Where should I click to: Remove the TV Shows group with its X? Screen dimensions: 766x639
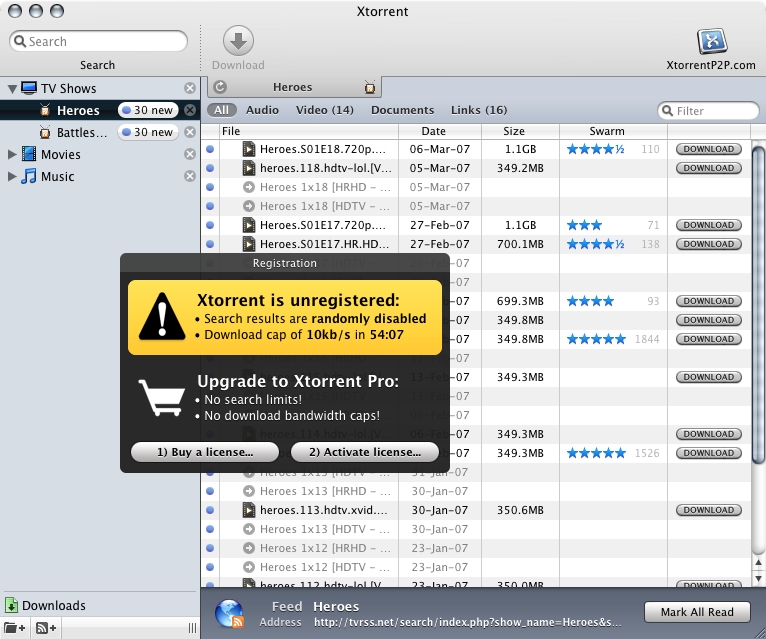tap(190, 88)
